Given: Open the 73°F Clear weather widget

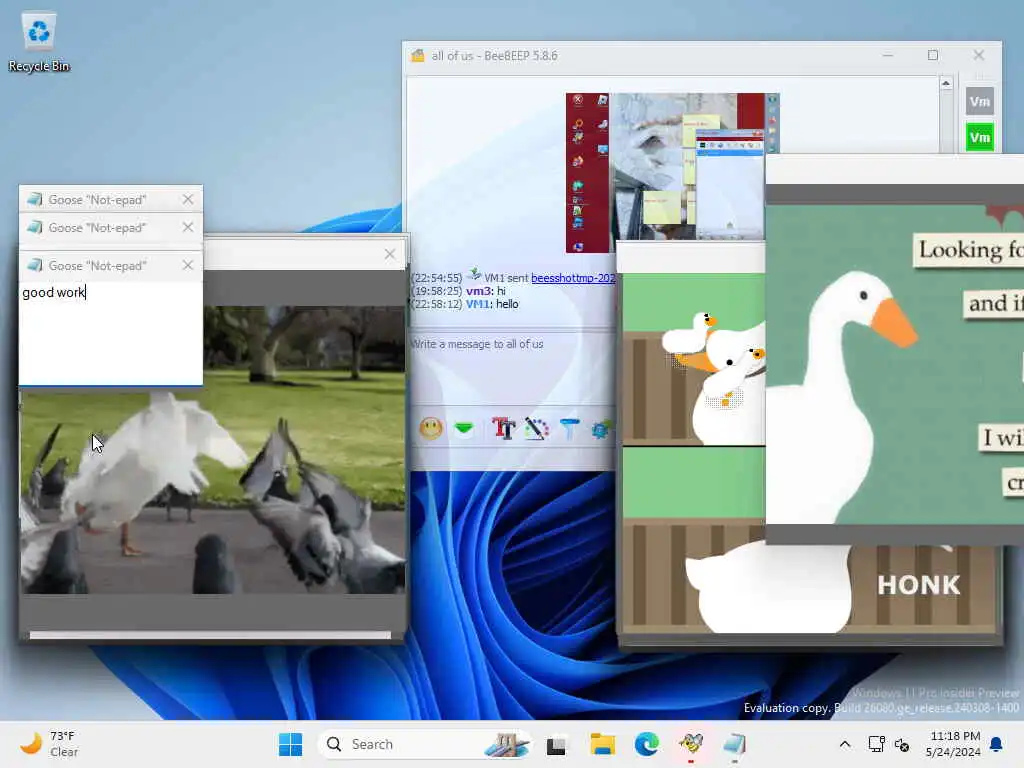Looking at the screenshot, I should pos(50,744).
